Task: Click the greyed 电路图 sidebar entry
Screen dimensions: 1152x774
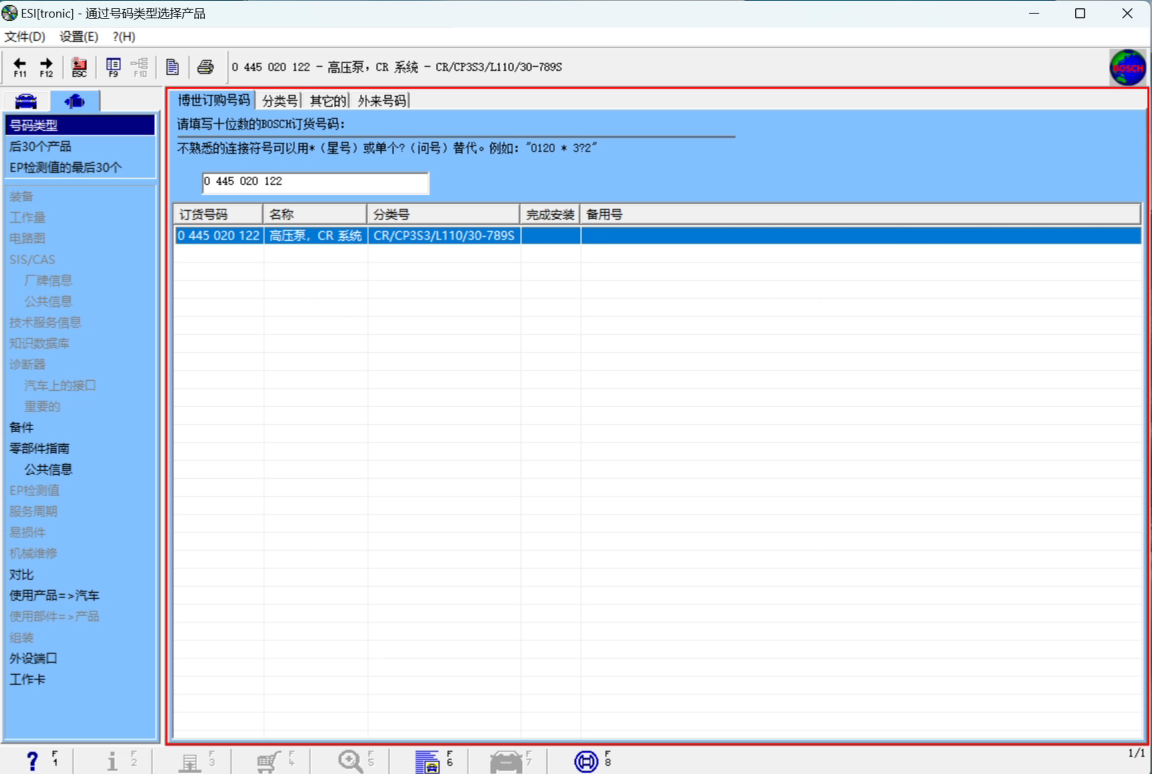Action: (27, 238)
